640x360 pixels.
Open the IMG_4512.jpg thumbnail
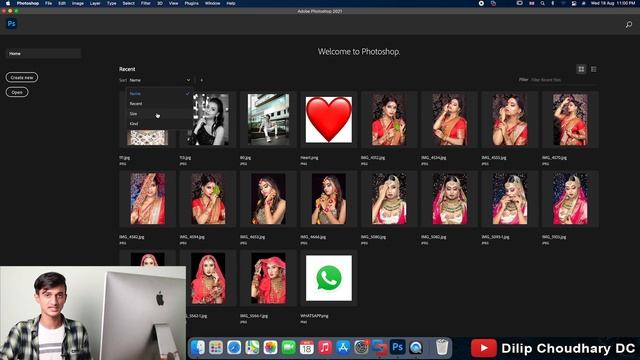[x=389, y=120]
